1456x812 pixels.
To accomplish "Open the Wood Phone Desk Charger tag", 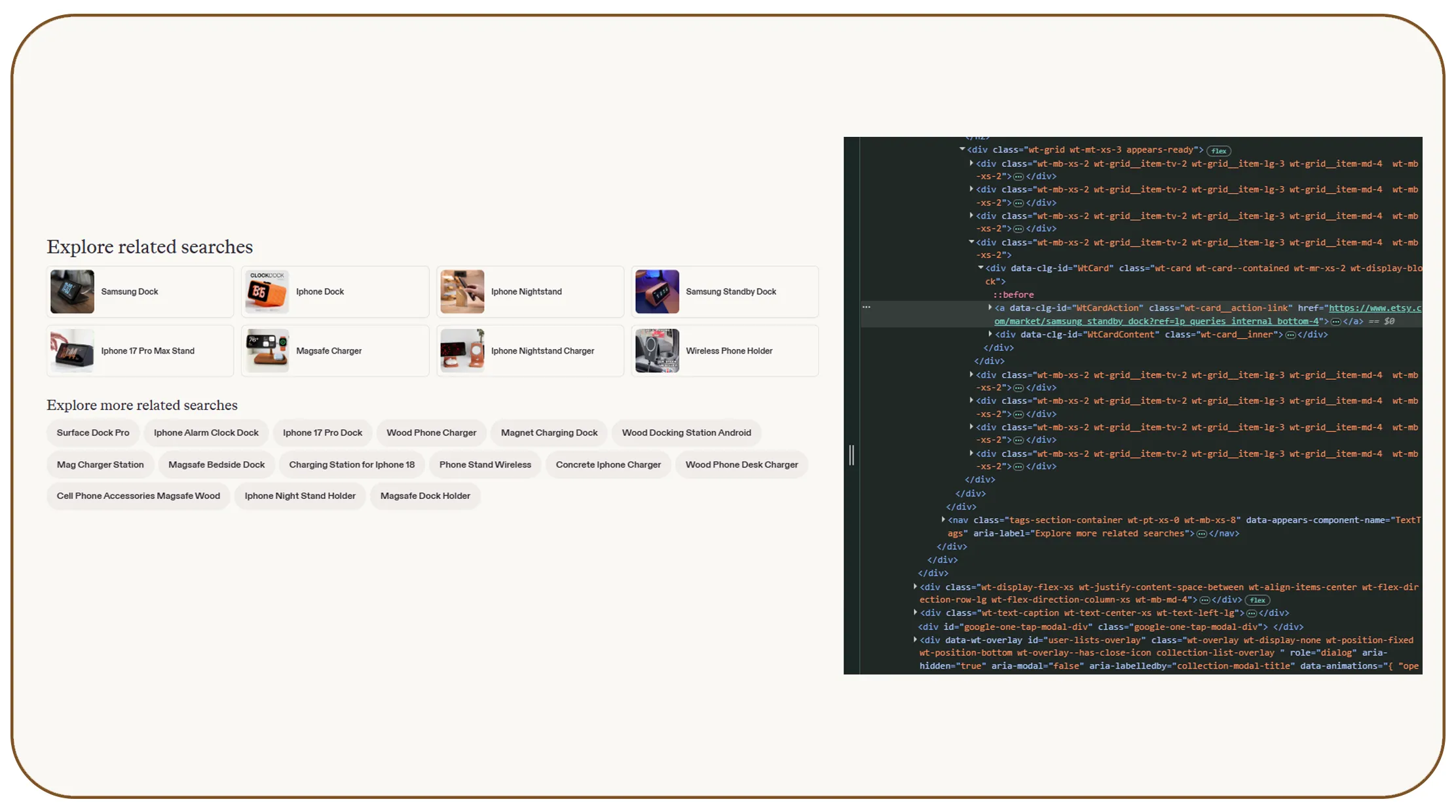I will point(742,465).
